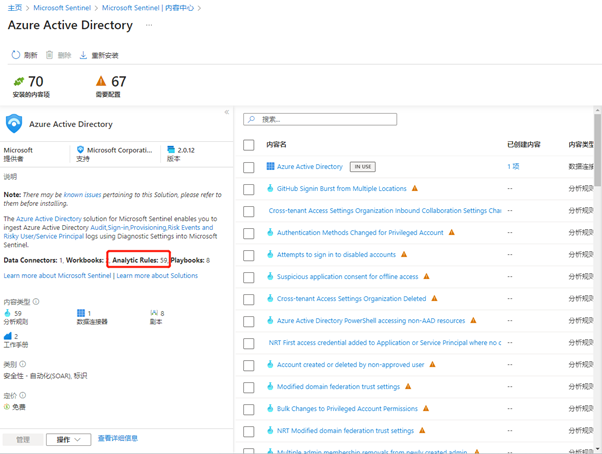Click the IN USE badge

coord(363,167)
